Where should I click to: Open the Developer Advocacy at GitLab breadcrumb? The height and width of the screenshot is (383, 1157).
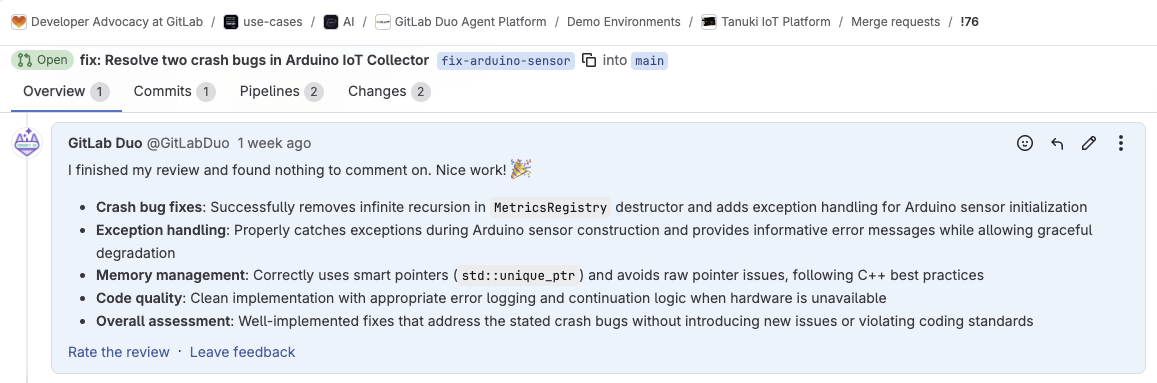click(x=117, y=21)
